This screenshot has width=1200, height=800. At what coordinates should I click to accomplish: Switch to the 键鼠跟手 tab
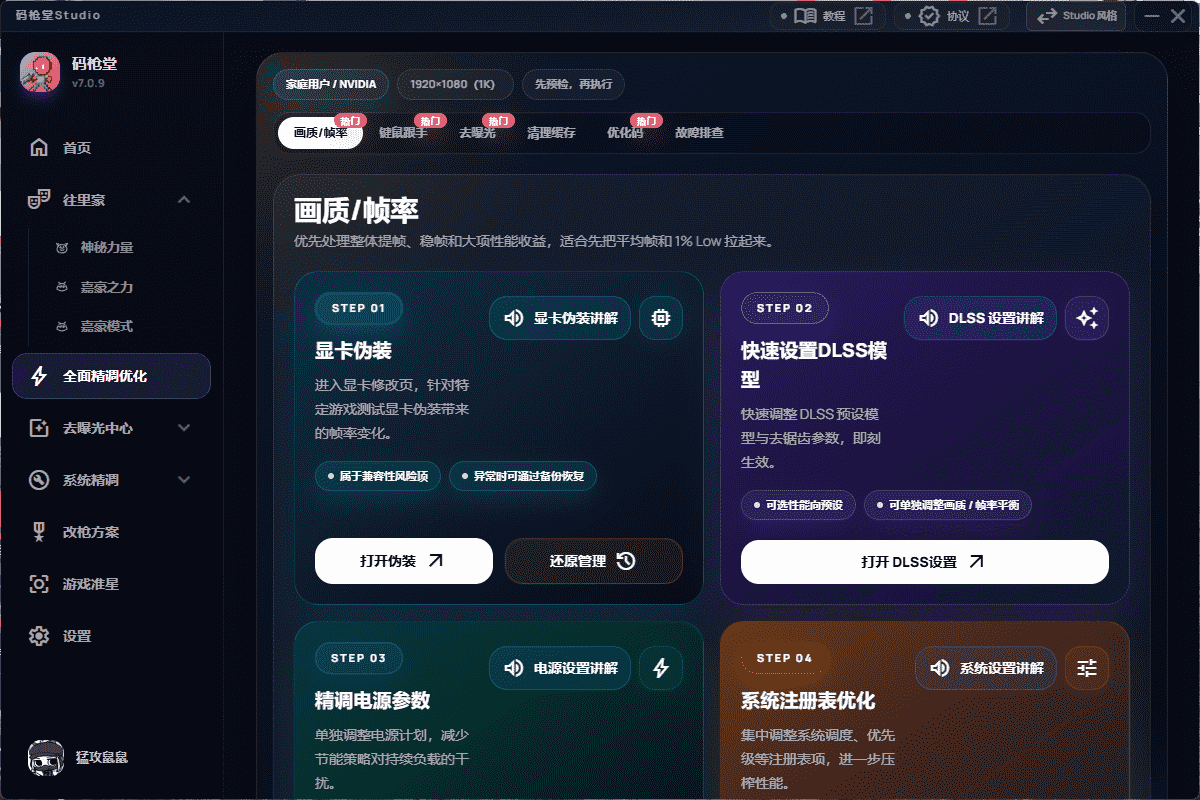(x=403, y=133)
